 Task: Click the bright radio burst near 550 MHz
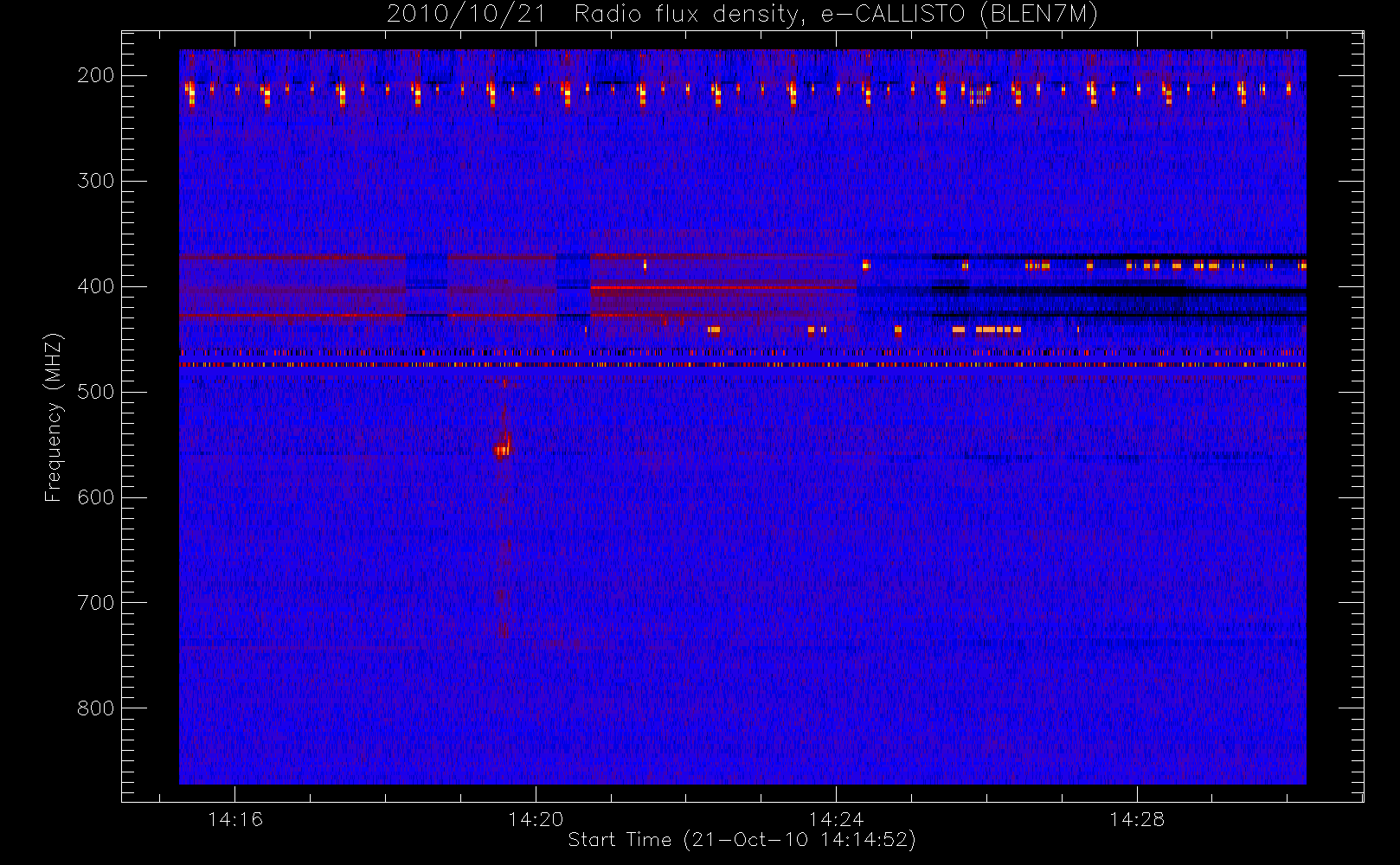click(503, 447)
